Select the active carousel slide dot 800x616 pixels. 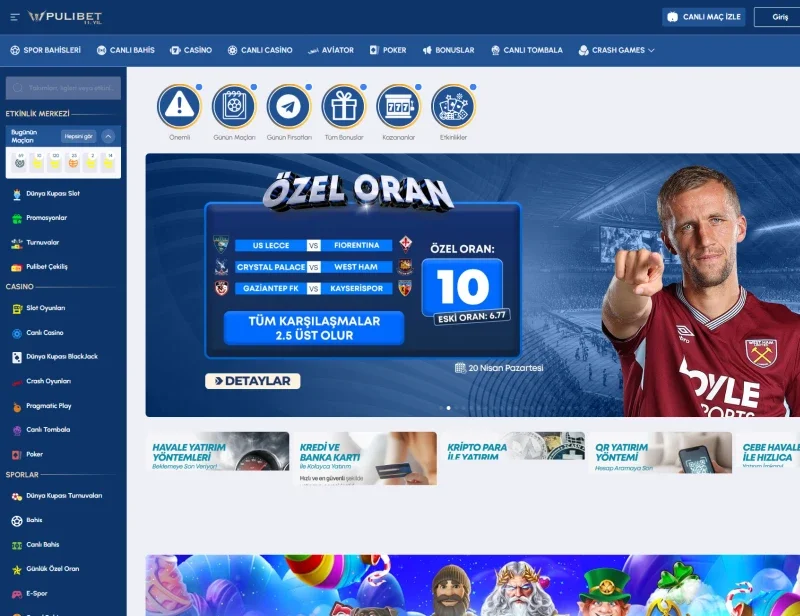pyautogui.click(x=448, y=408)
